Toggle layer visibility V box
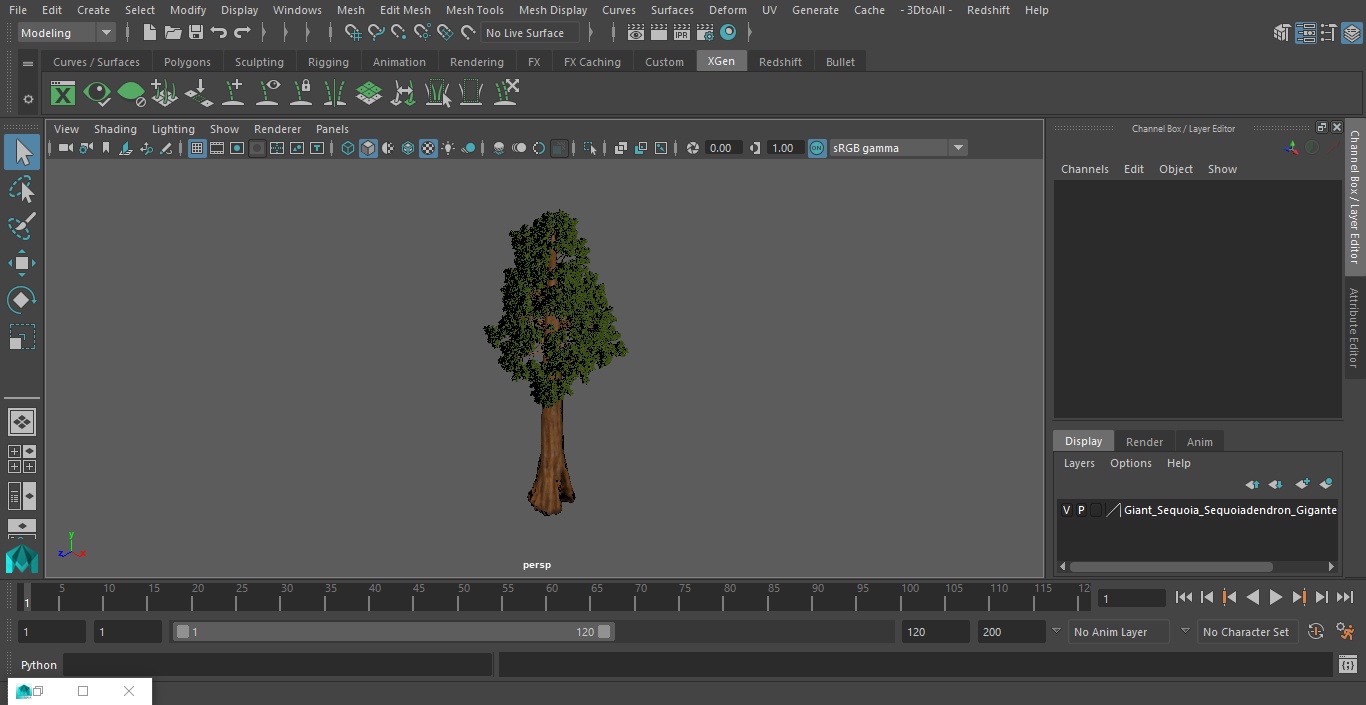Image resolution: width=1366 pixels, height=705 pixels. 1066,510
